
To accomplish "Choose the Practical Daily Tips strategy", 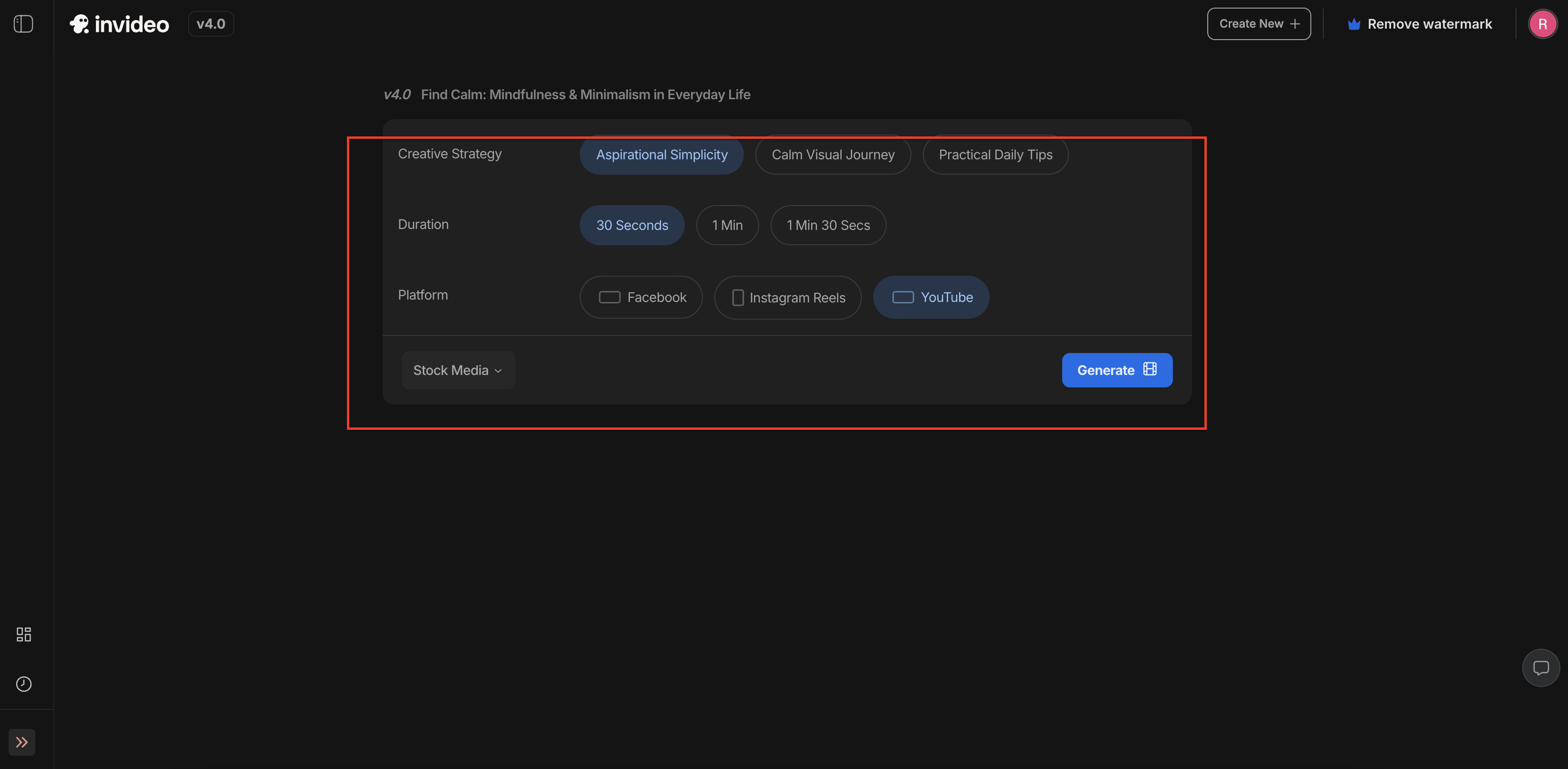I will click(x=995, y=155).
